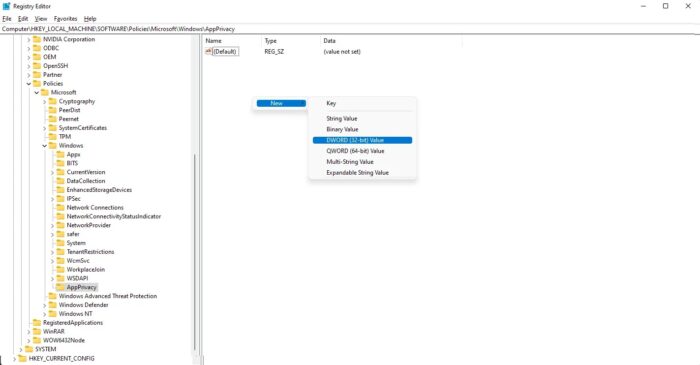The height and width of the screenshot is (365, 700).
Task: Click the Registry Editor app icon
Action: [6, 6]
